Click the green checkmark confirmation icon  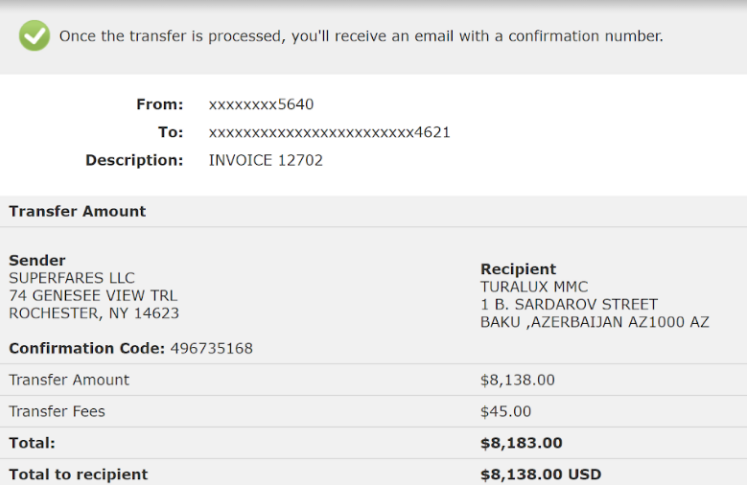point(34,35)
